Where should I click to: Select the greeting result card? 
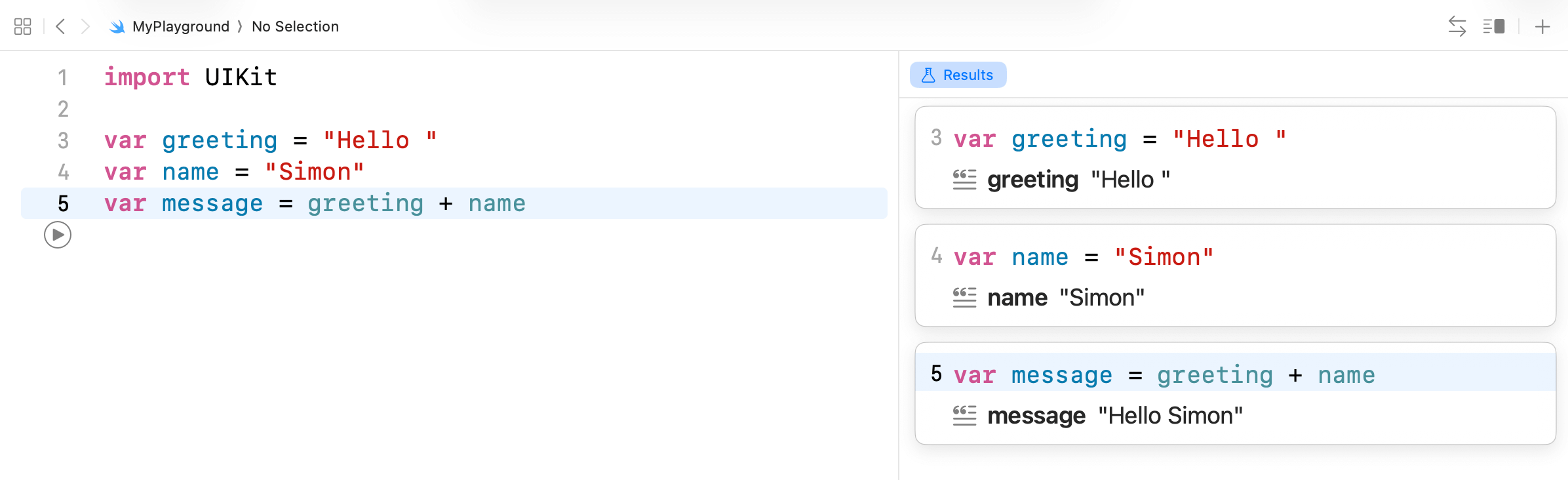(1235, 157)
